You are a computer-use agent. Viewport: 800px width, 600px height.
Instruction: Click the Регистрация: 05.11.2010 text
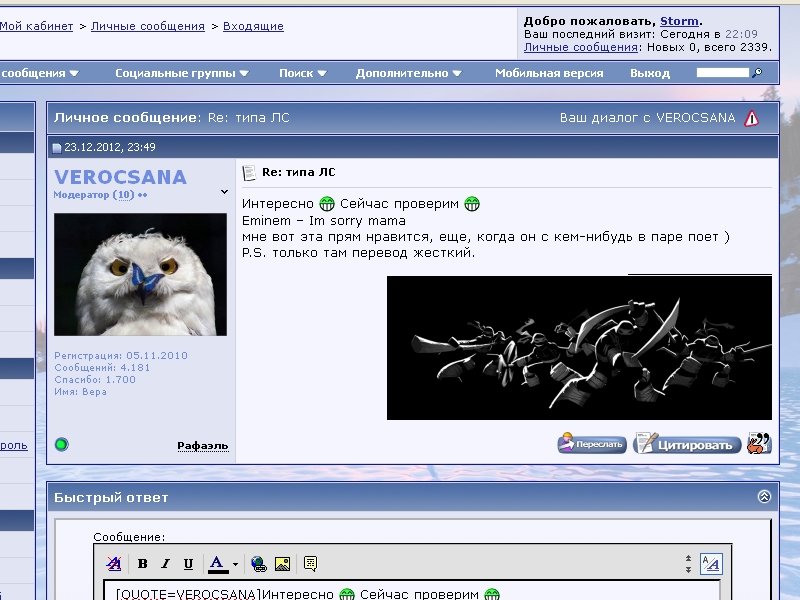coord(121,355)
